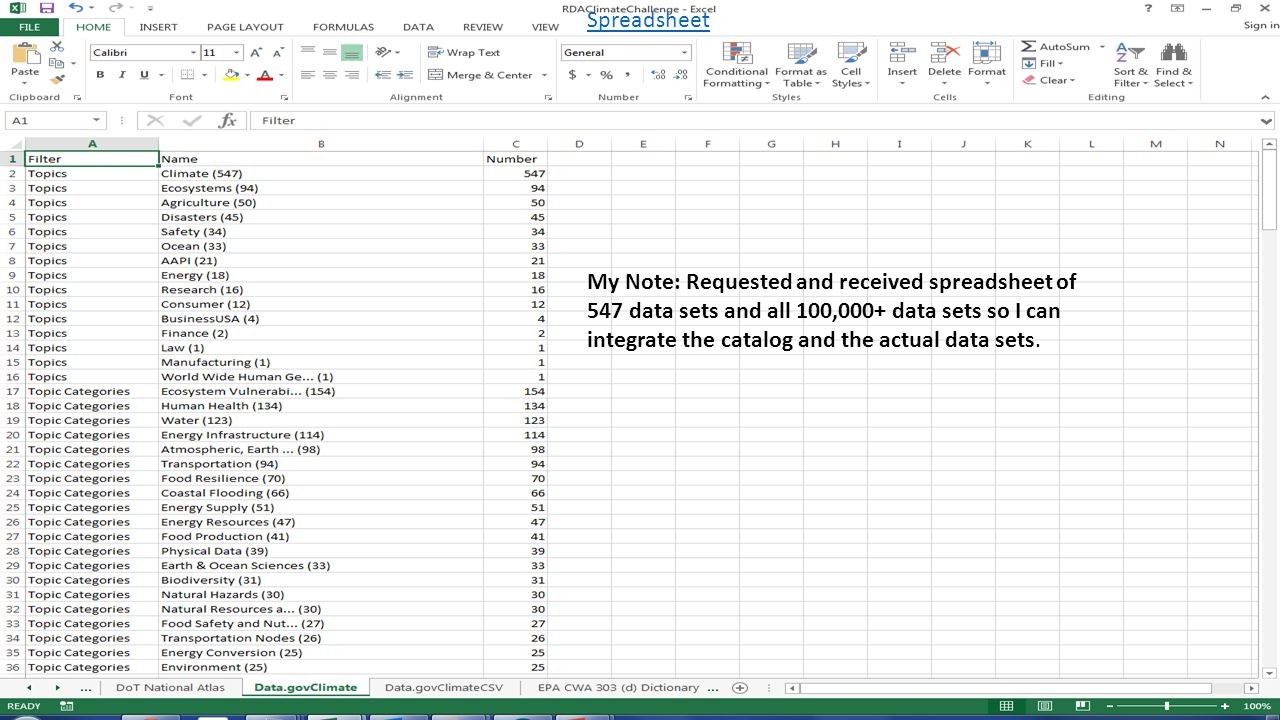Expand the formula bar chevron
Screen dimensions: 1280x720
pyautogui.click(x=1268, y=121)
